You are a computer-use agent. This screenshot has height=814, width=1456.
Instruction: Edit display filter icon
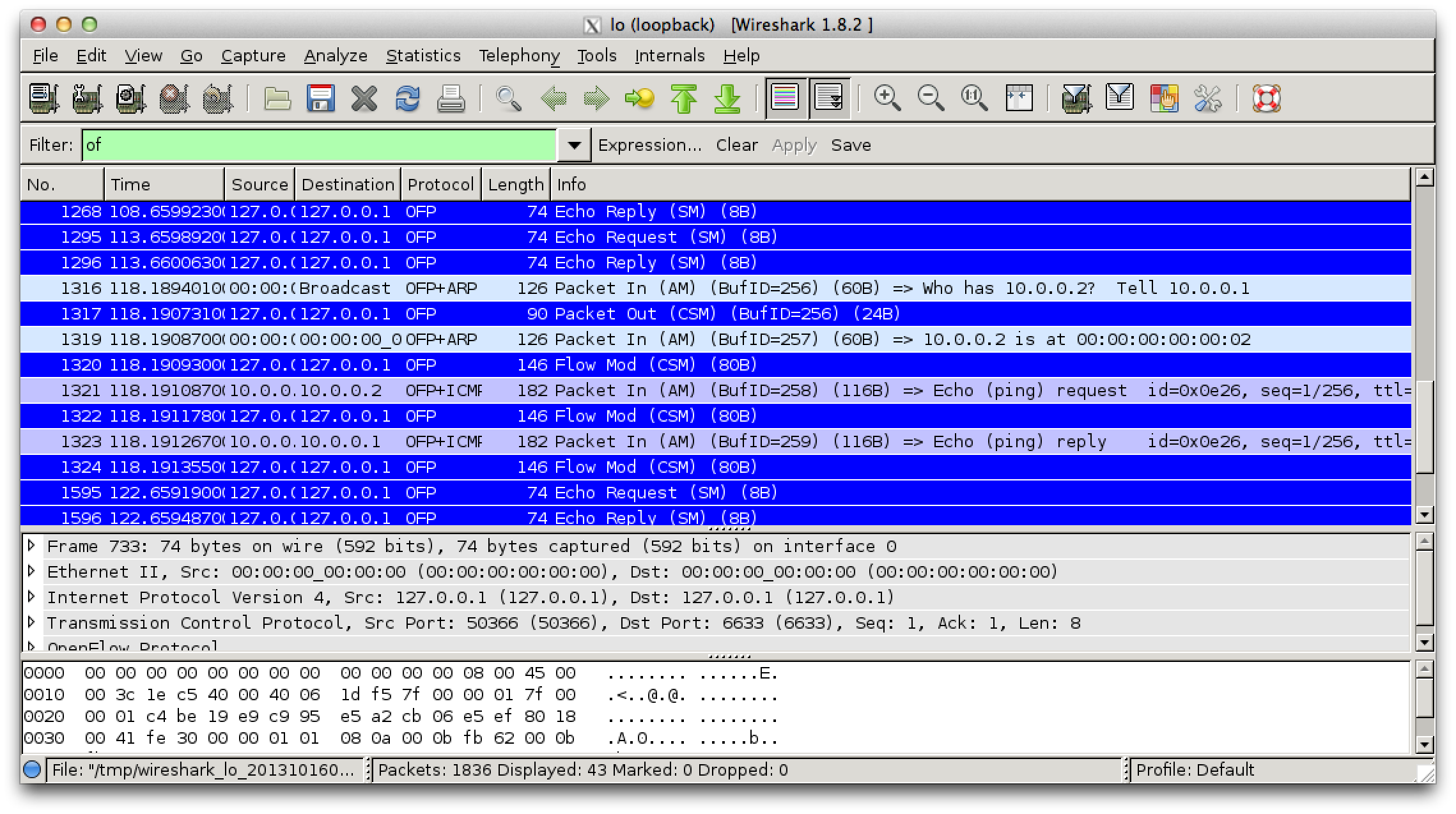pyautogui.click(x=1120, y=98)
